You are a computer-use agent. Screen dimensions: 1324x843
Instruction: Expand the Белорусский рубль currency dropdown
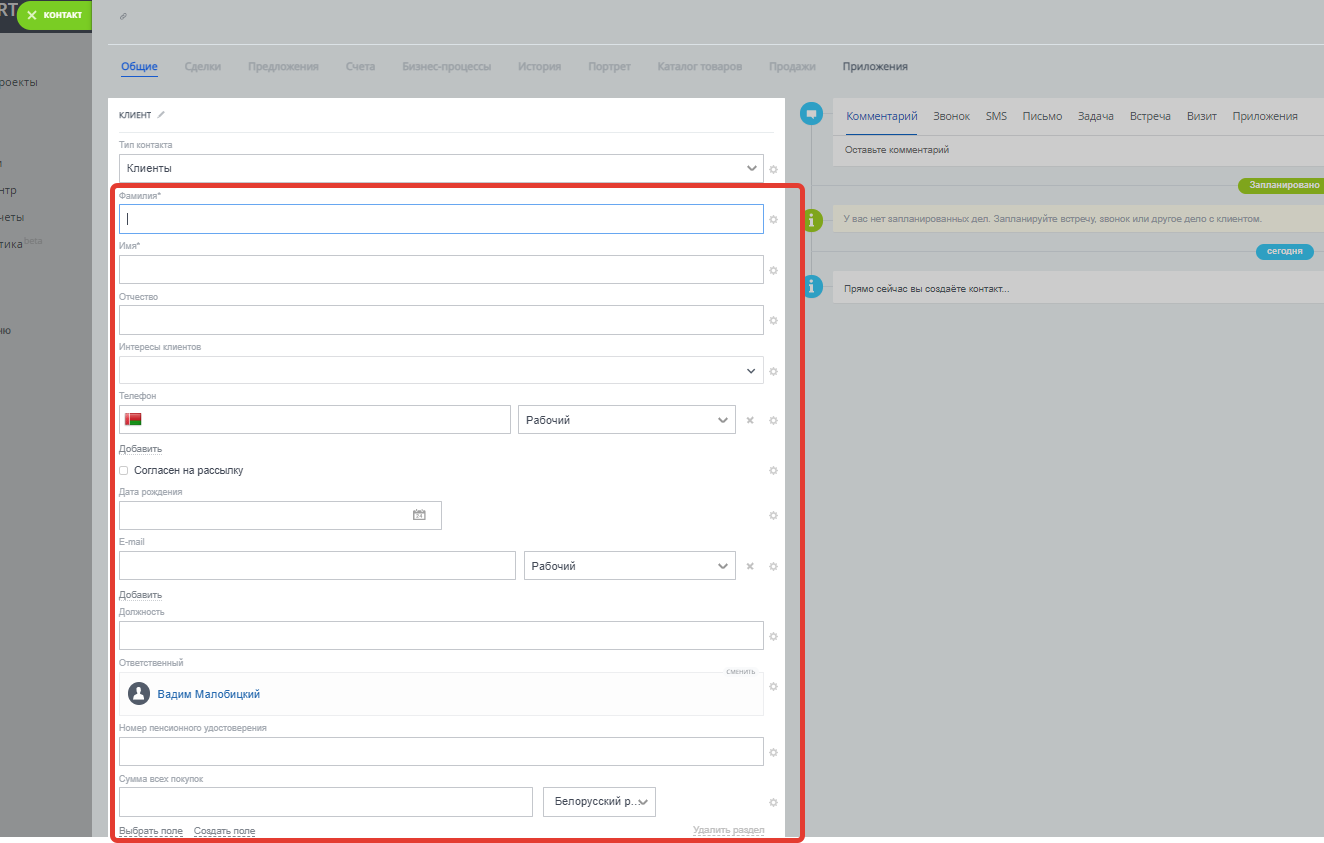click(599, 802)
